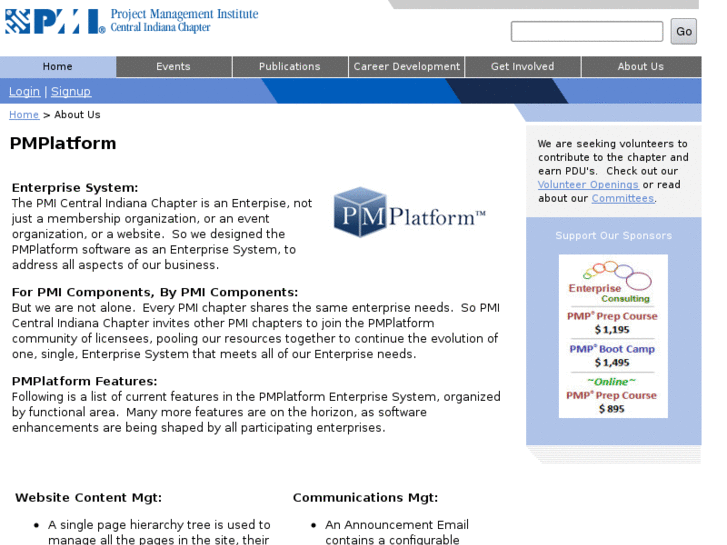727x545 pixels.
Task: Click the 'Enterprise System:' subheading
Action: pyautogui.click(x=75, y=188)
